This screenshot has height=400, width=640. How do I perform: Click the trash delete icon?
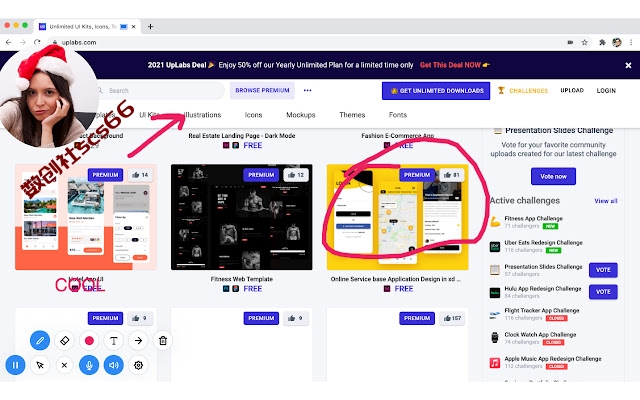(x=163, y=340)
